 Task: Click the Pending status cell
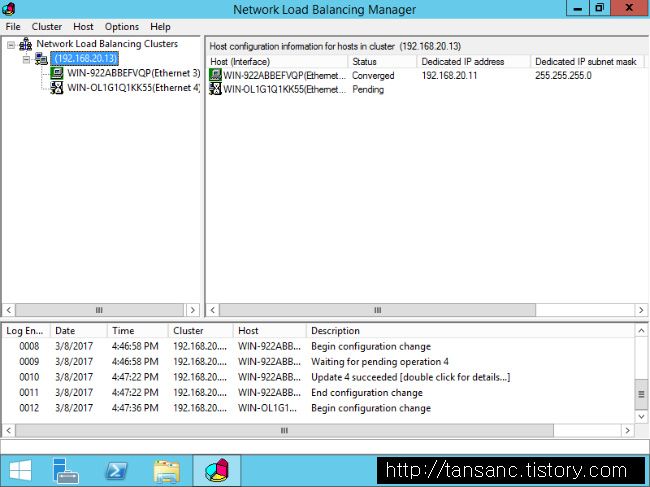pyautogui.click(x=368, y=90)
